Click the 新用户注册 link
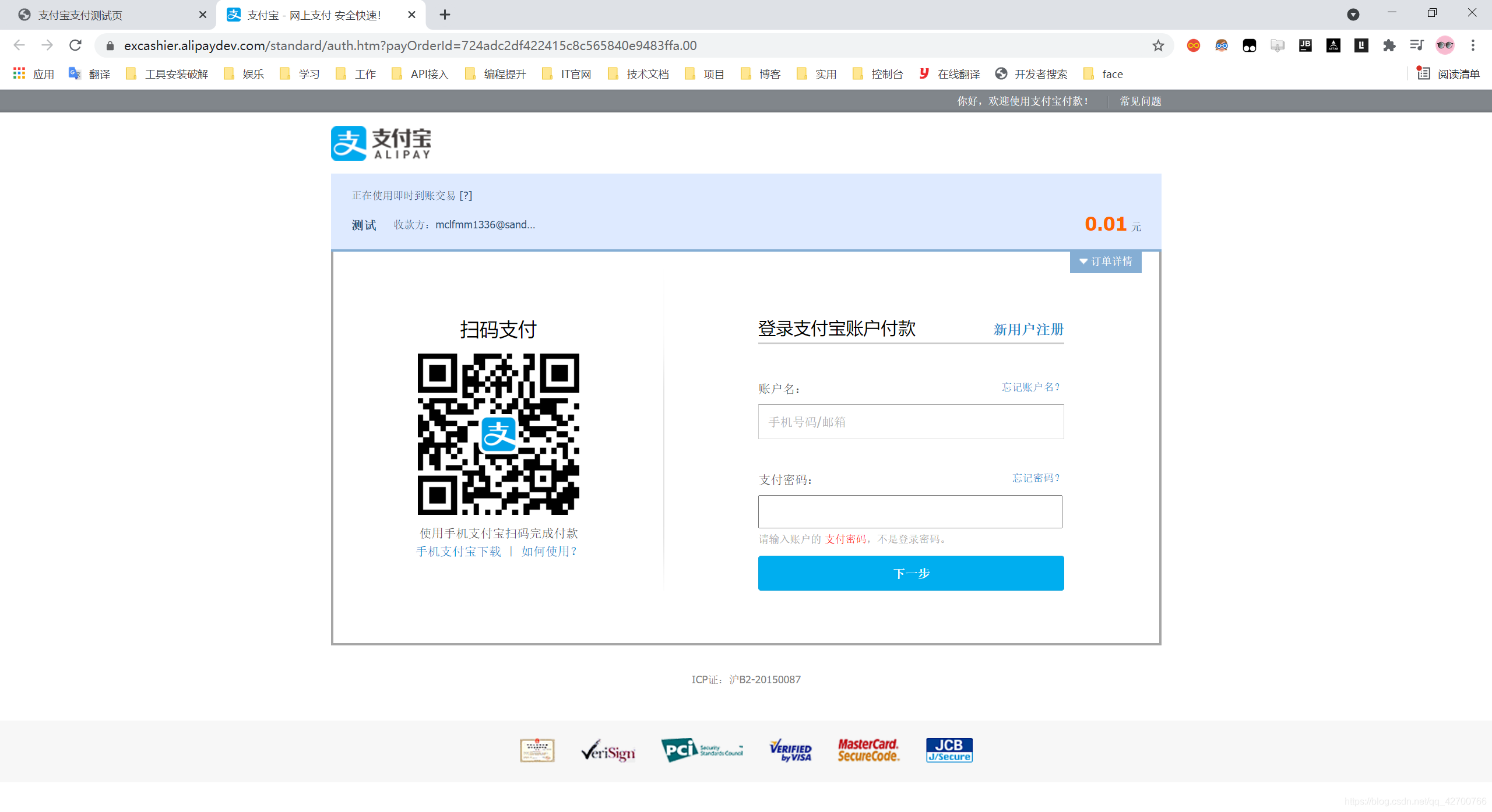This screenshot has width=1492, height=812. pos(1029,330)
